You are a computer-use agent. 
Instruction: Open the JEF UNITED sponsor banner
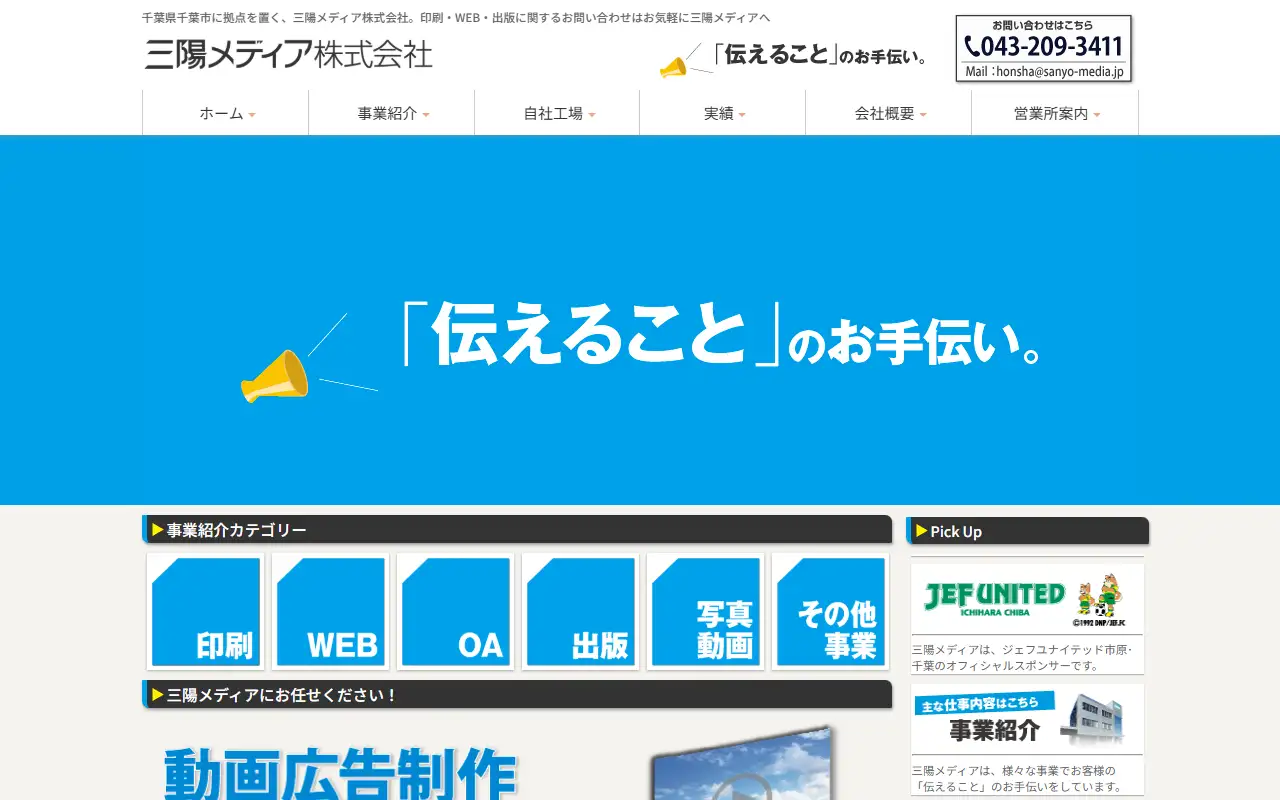1027,598
